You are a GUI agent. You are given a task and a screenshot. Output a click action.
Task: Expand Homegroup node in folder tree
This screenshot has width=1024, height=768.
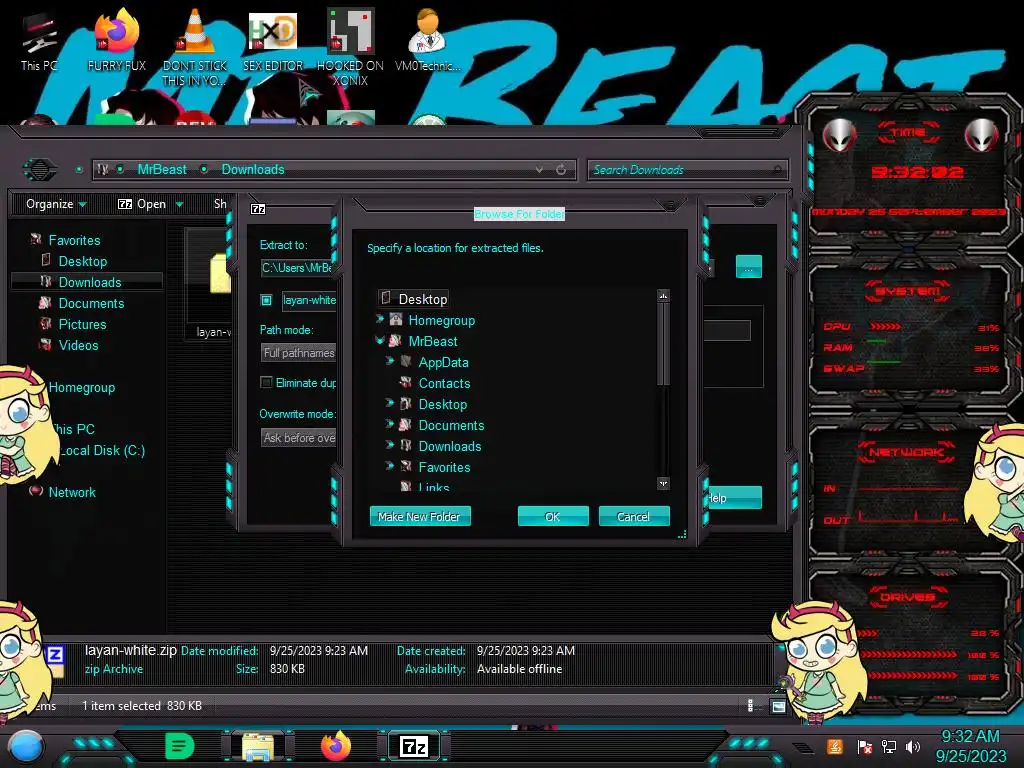click(380, 319)
